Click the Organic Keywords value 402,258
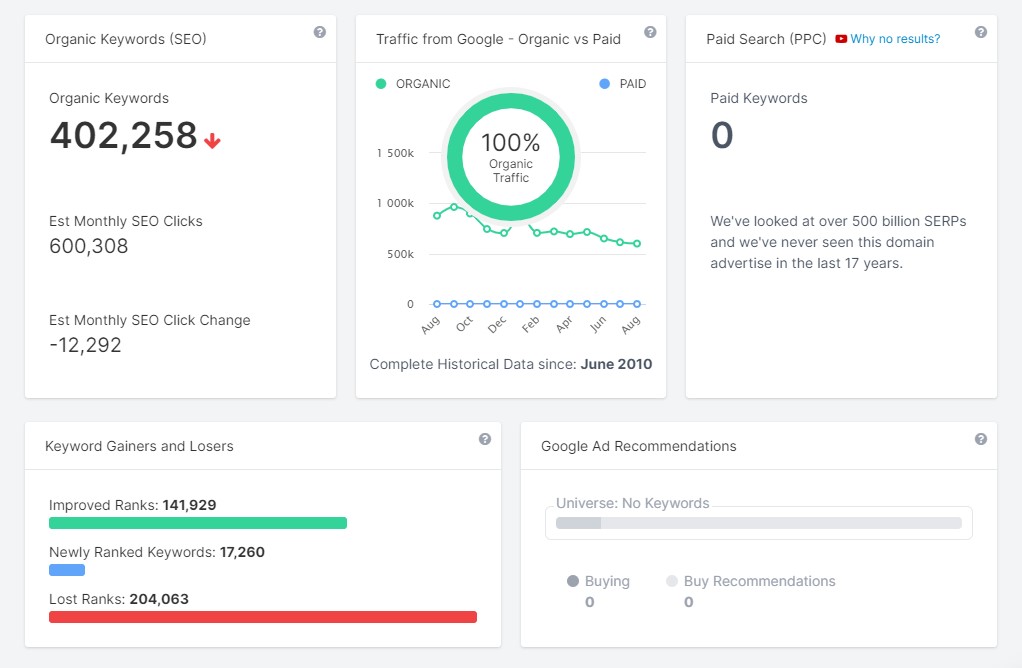Screen dimensions: 1022x668 tap(124, 136)
